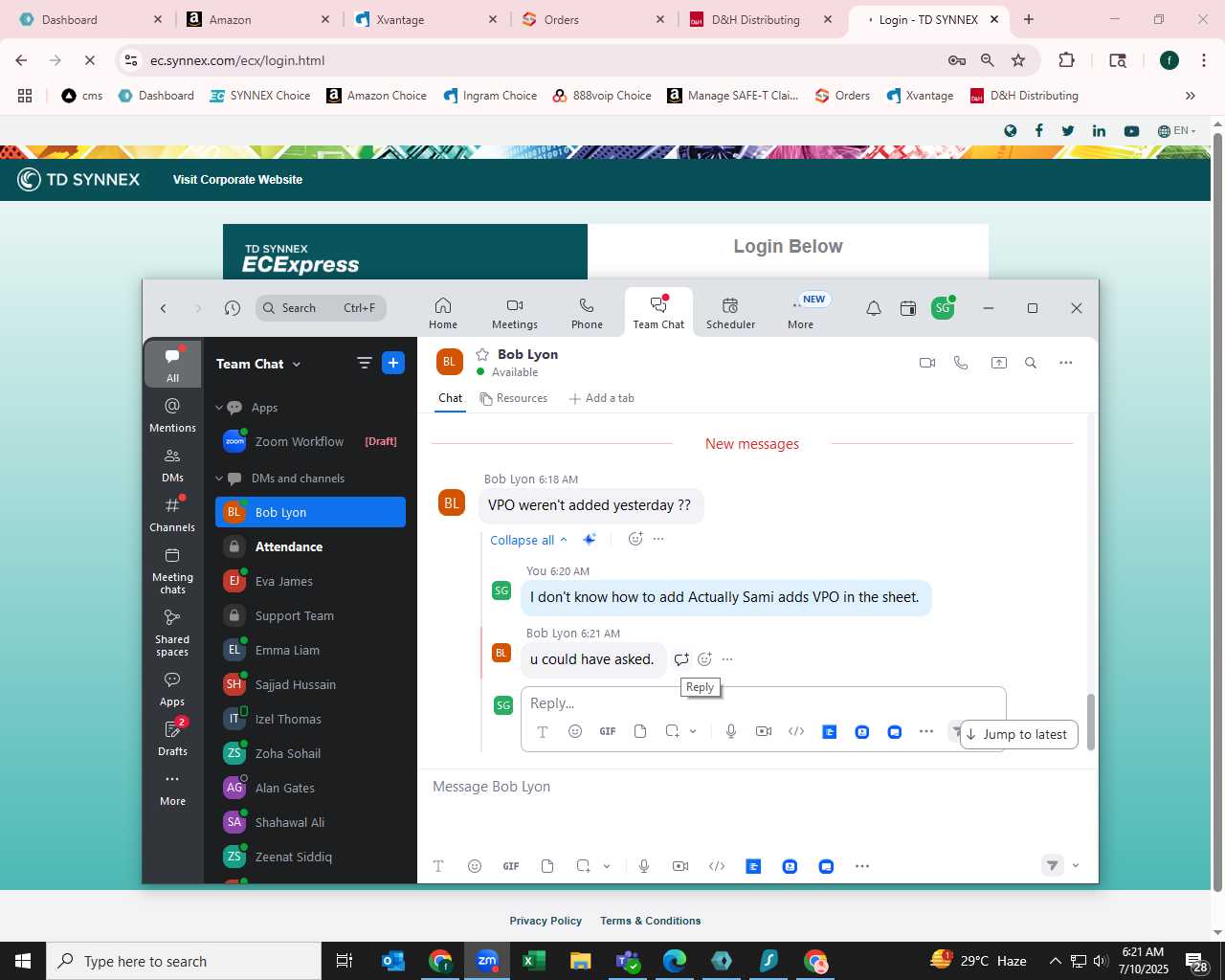Open the Scheduler tab in Zoom

point(730,313)
